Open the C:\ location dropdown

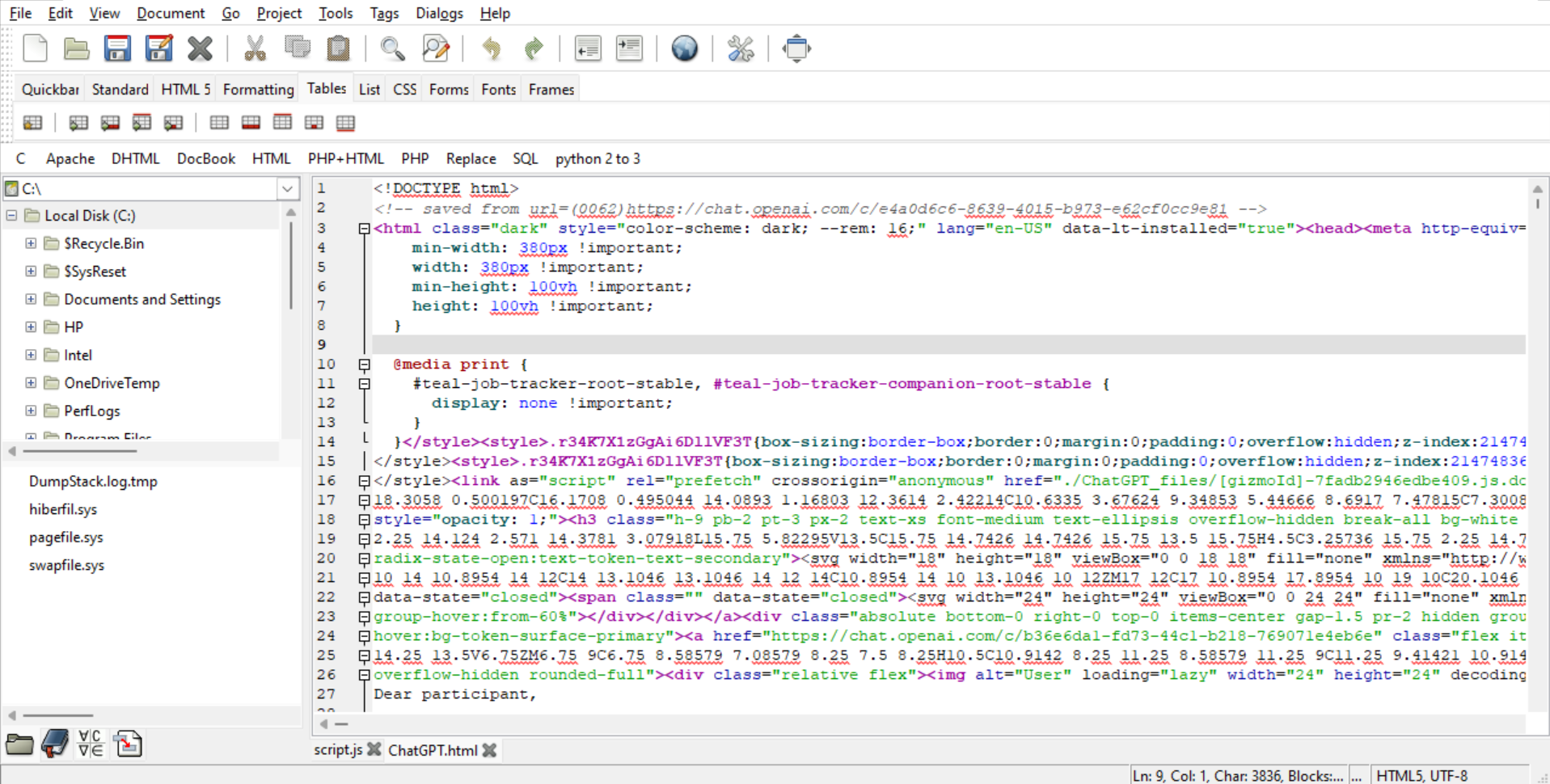(287, 188)
